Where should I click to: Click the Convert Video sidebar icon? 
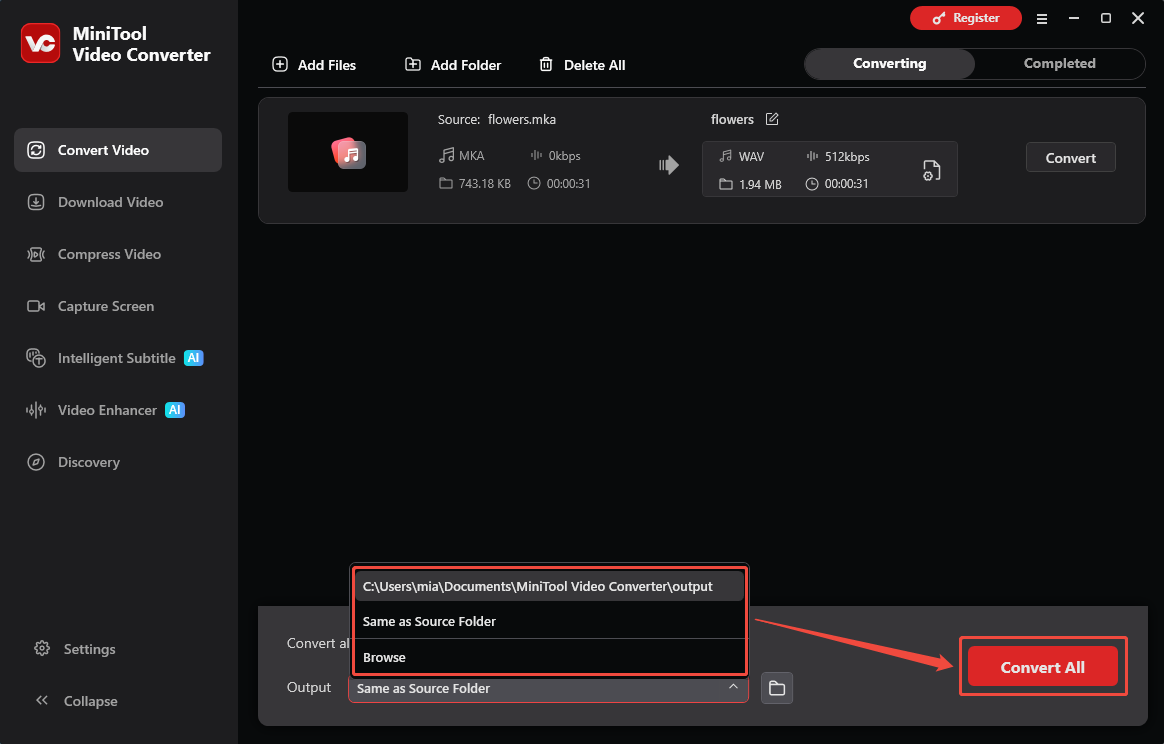(36, 150)
